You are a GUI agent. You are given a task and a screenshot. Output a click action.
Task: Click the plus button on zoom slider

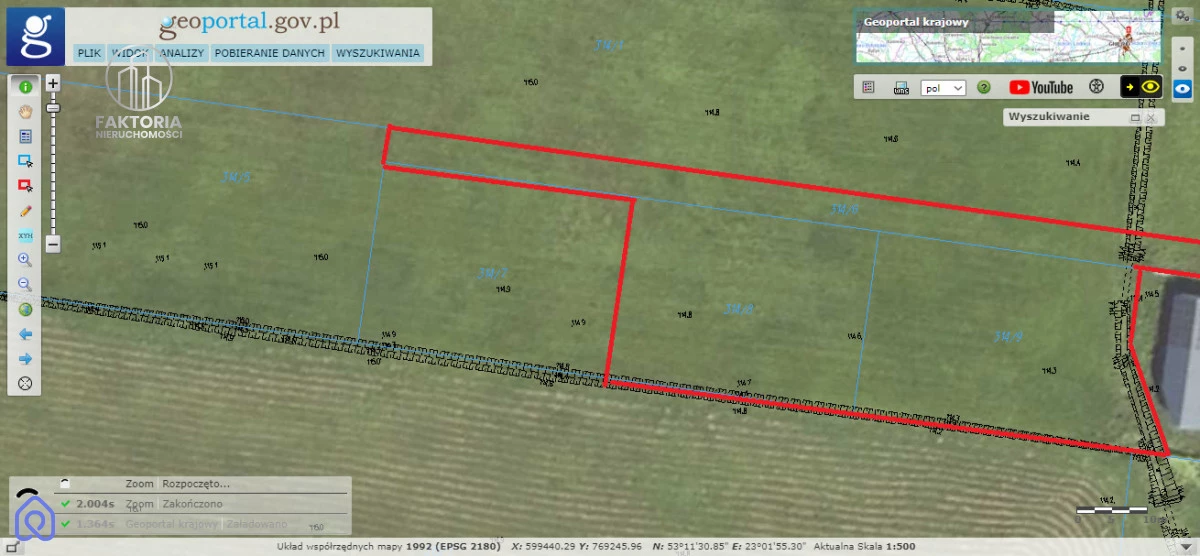click(x=53, y=83)
